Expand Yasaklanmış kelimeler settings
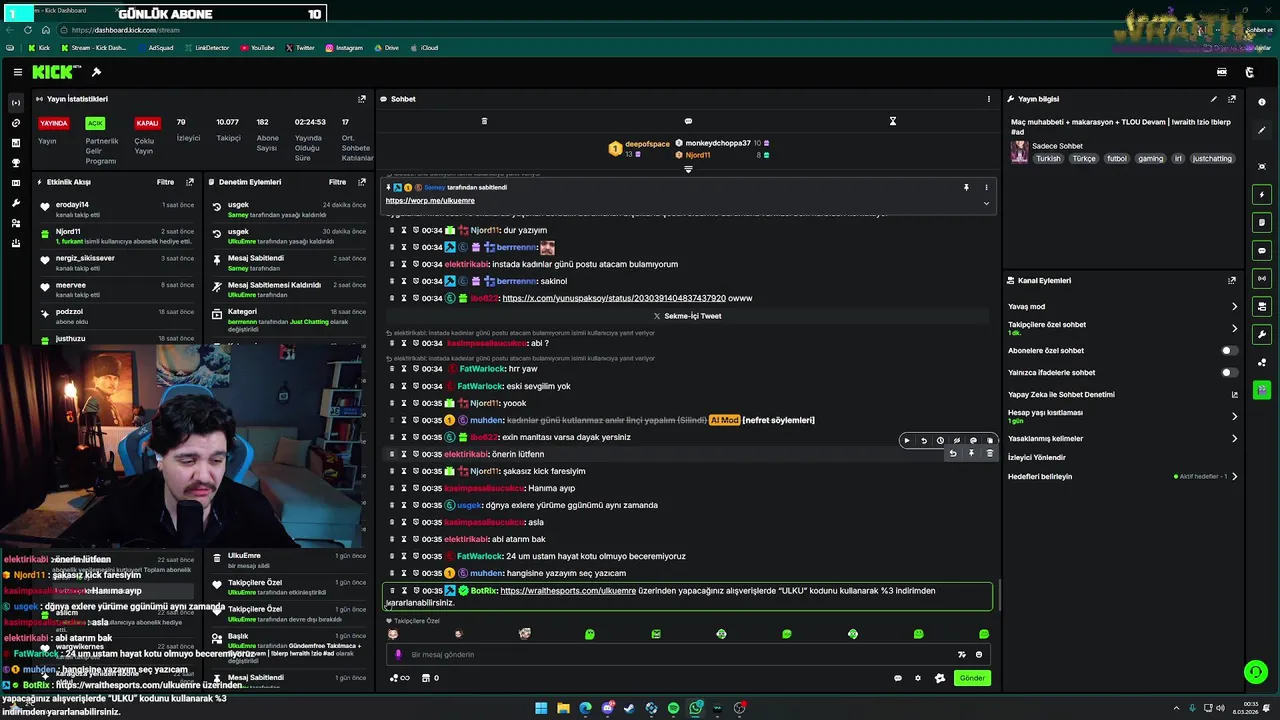 pos(1234,438)
